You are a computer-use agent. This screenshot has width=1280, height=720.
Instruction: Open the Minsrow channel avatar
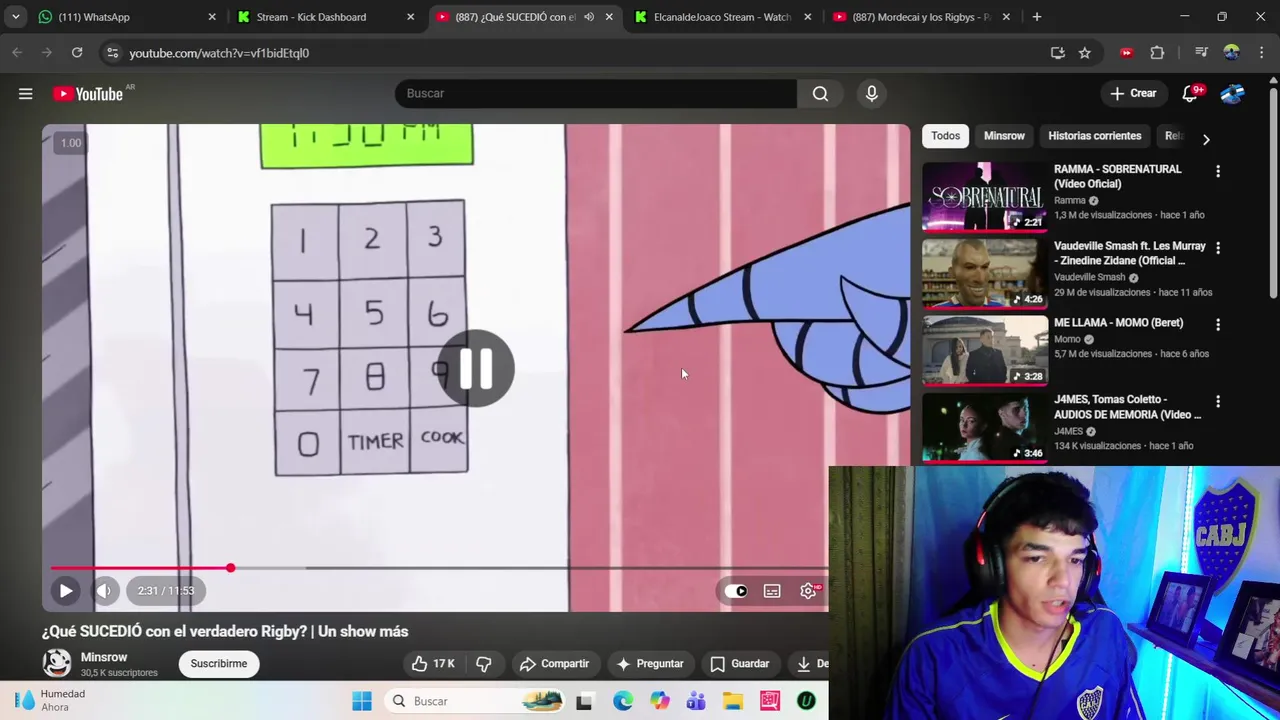(57, 663)
